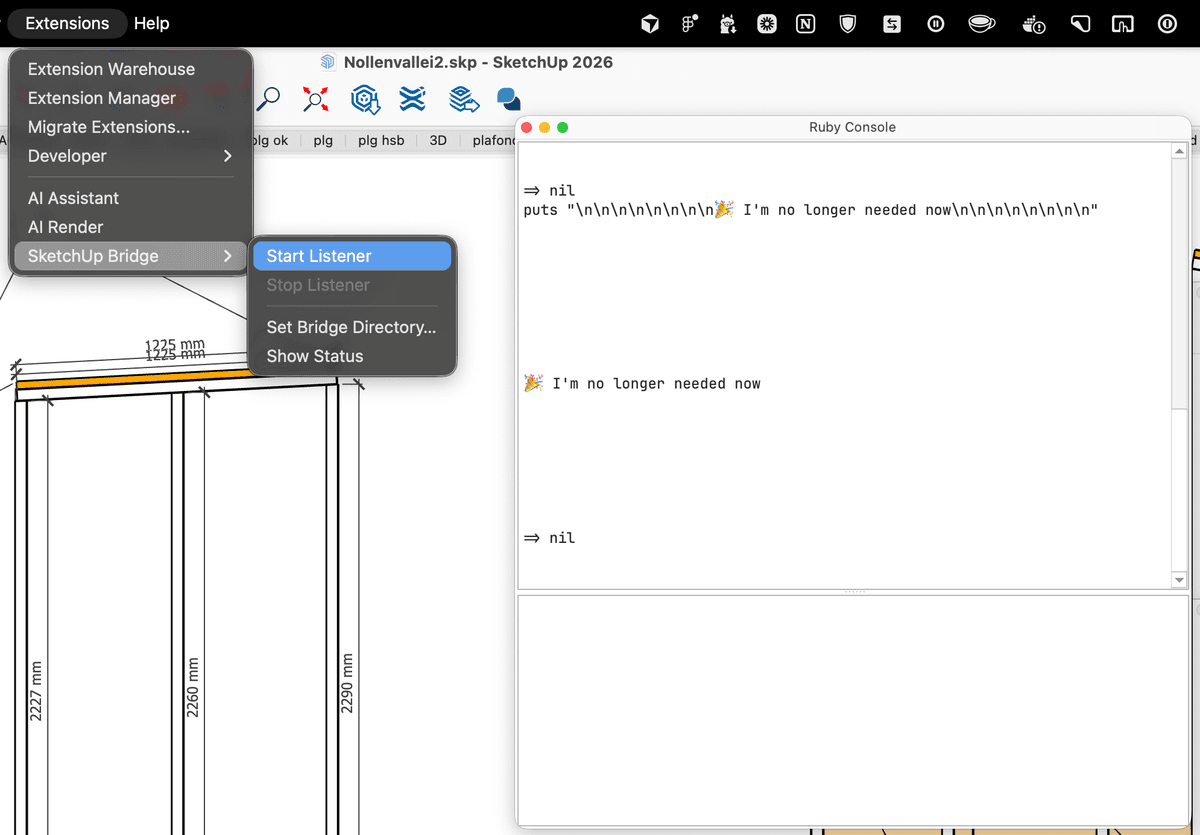Select the Zoom magnifier tool in the toolbar
Image resolution: width=1200 pixels, height=835 pixels.
270,99
